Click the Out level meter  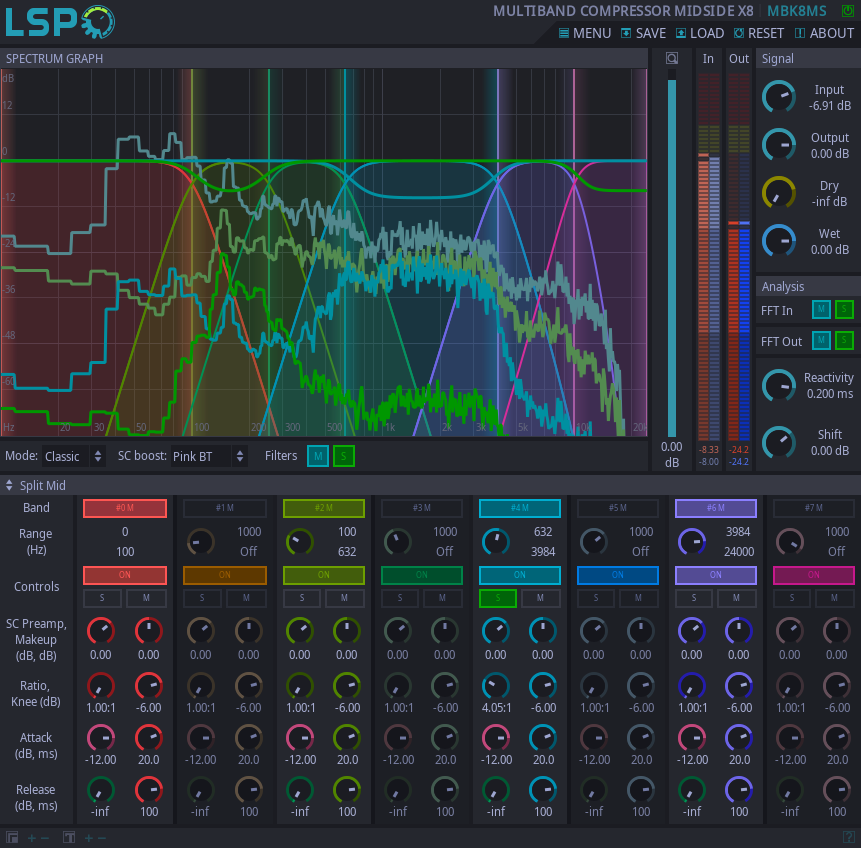point(739,255)
